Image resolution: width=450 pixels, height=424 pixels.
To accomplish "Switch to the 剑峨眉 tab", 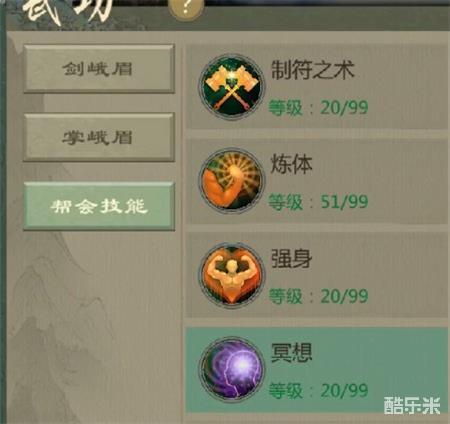I will (99, 68).
